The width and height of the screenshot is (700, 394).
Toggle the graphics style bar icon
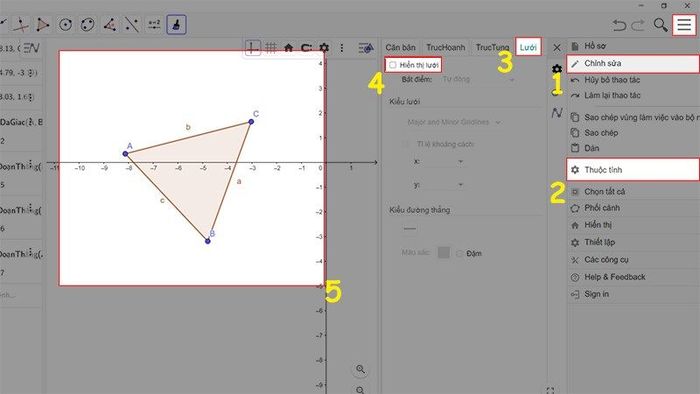pyautogui.click(x=366, y=48)
